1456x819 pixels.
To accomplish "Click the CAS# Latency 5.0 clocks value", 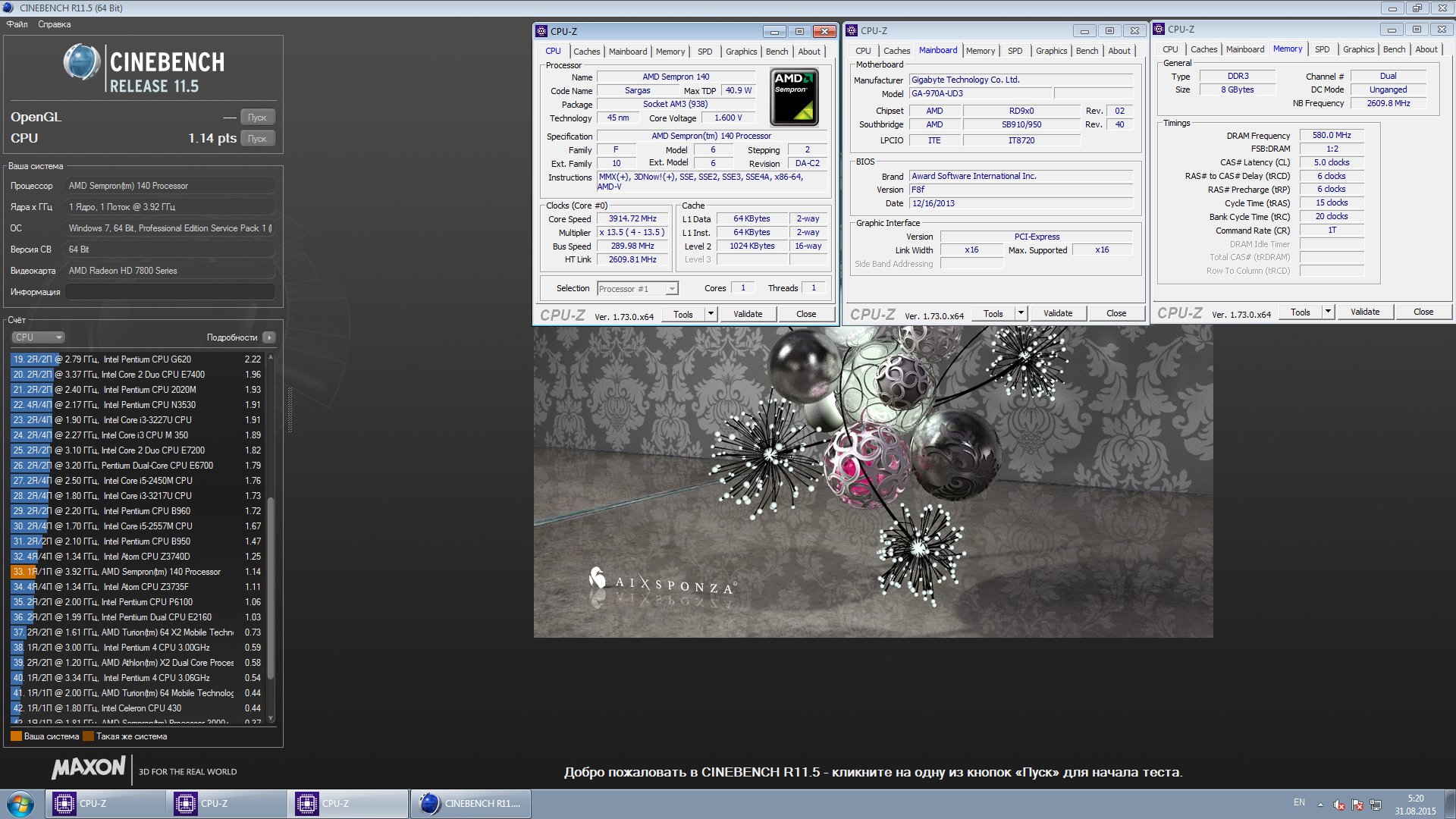I will (x=1332, y=162).
